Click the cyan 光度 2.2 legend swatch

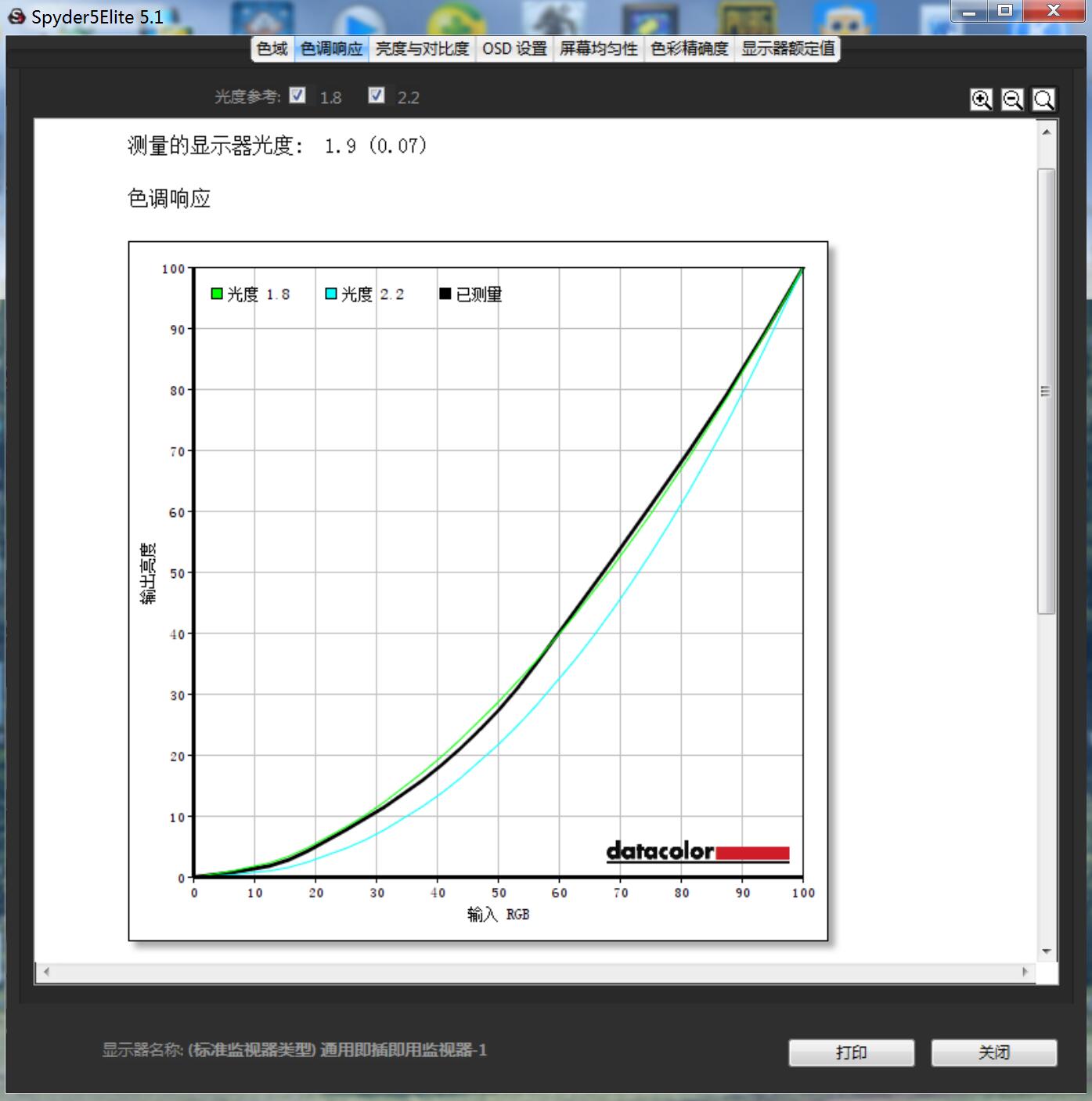331,294
